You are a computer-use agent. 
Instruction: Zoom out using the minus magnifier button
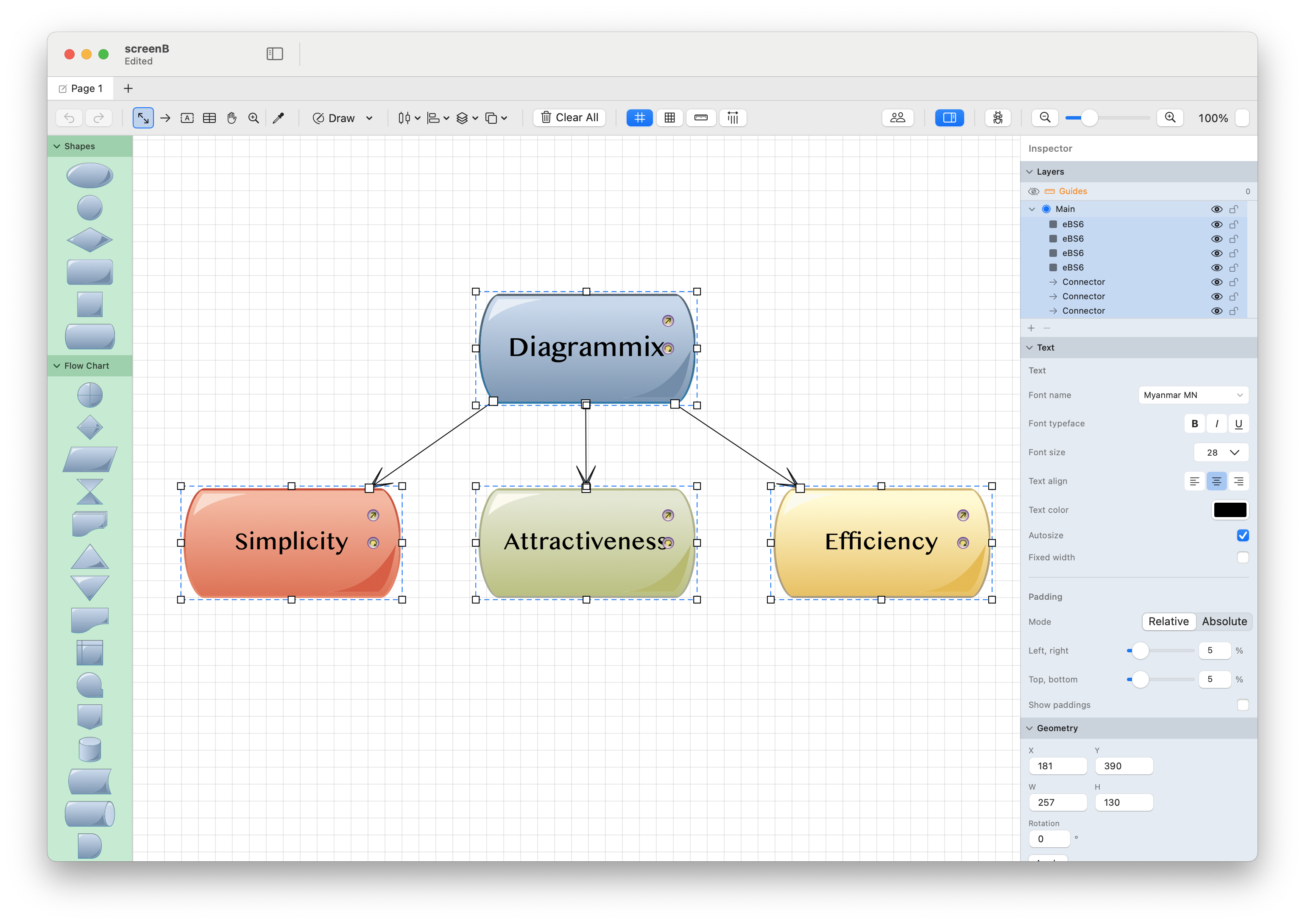[x=1045, y=118]
